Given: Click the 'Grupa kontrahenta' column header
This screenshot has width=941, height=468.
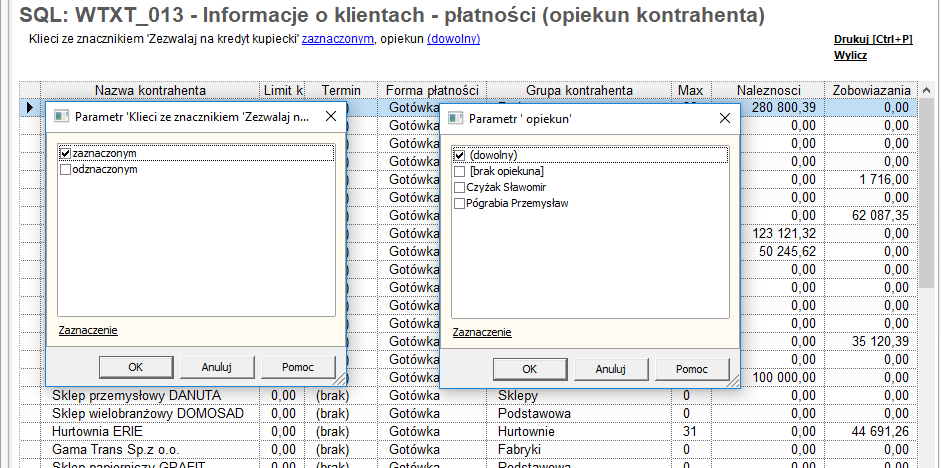Looking at the screenshot, I should (579, 90).
